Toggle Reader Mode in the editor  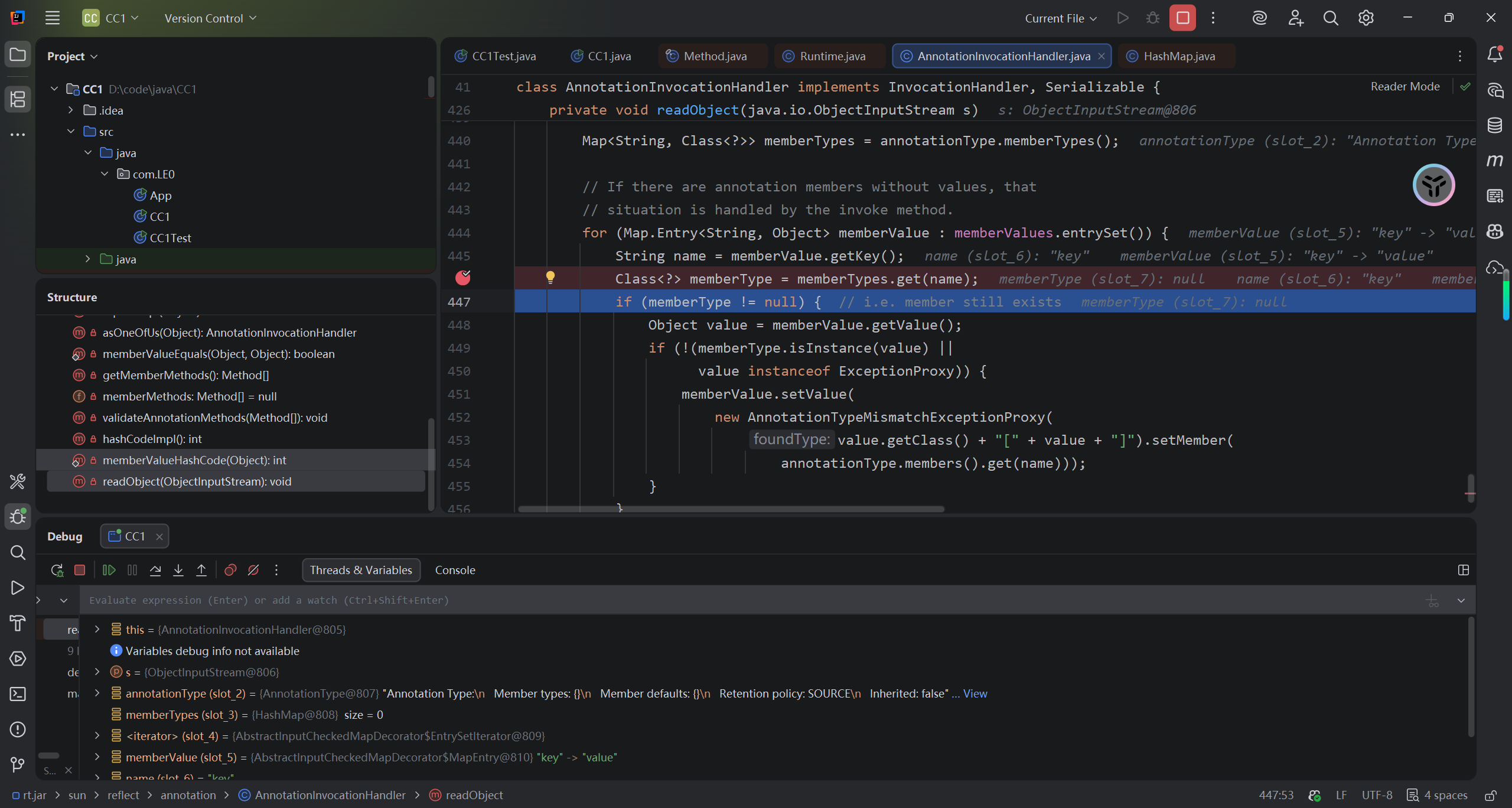1405,86
